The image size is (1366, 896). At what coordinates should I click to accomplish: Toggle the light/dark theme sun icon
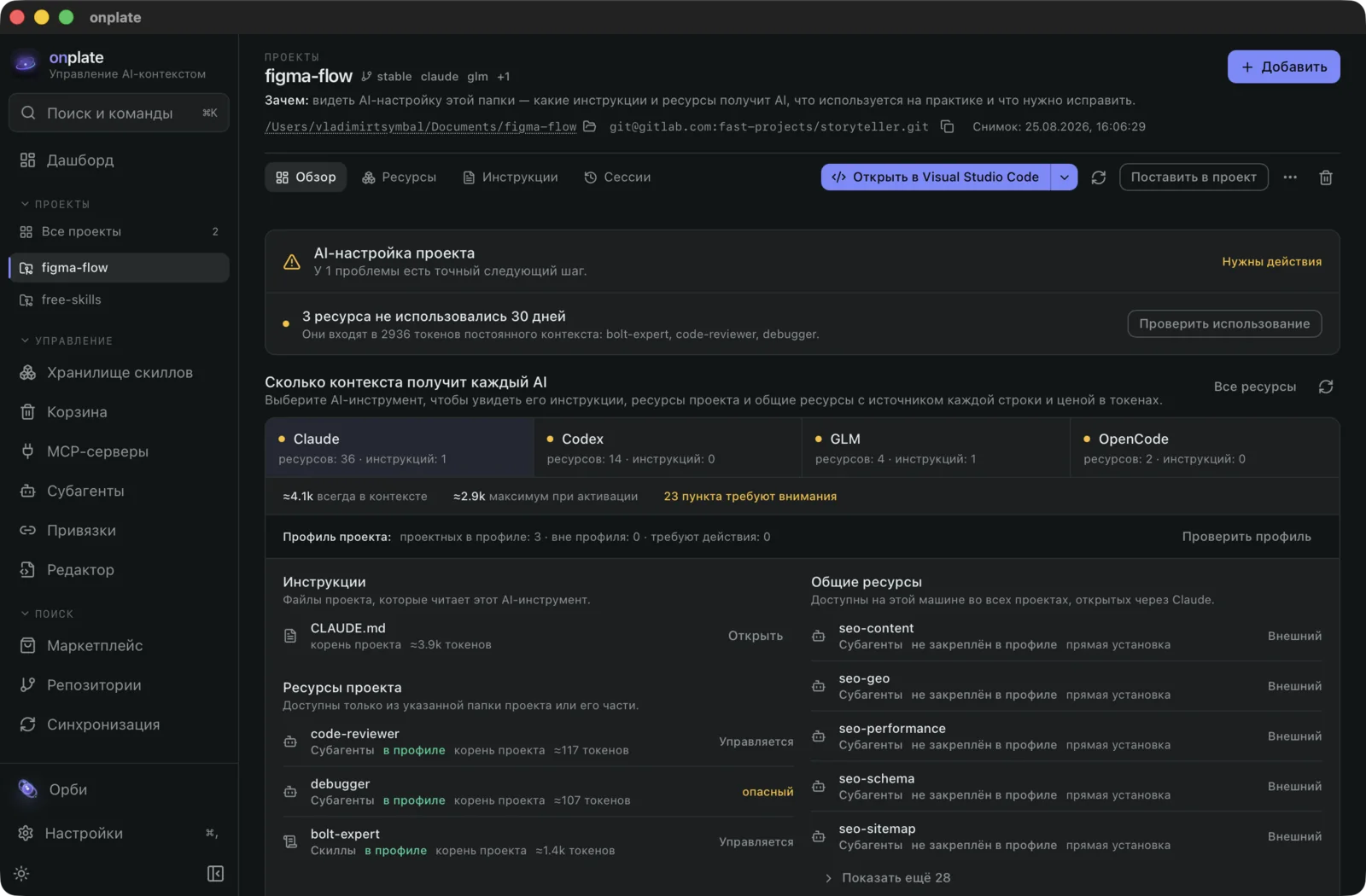[21, 874]
